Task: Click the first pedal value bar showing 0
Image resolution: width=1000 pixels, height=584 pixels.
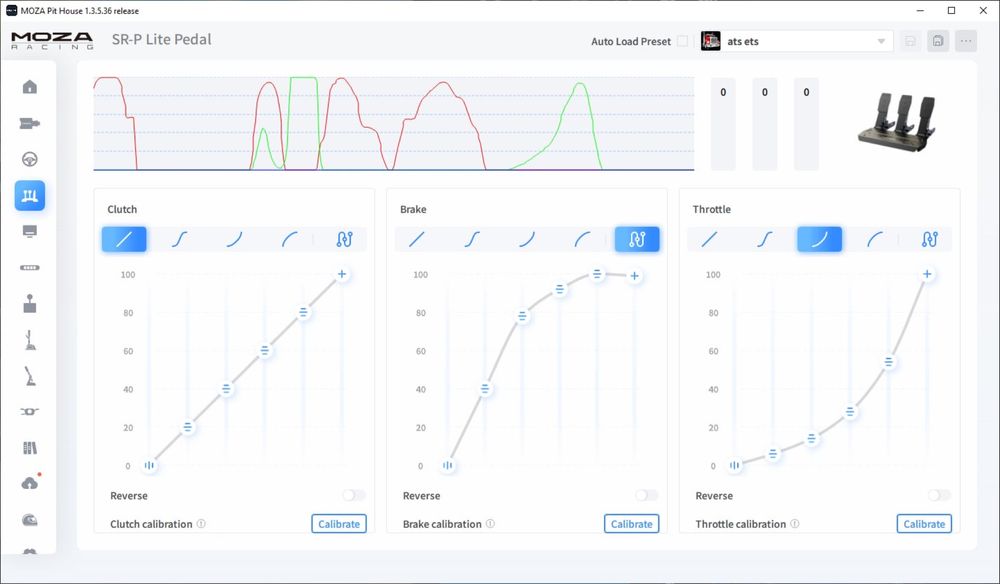Action: (x=723, y=124)
